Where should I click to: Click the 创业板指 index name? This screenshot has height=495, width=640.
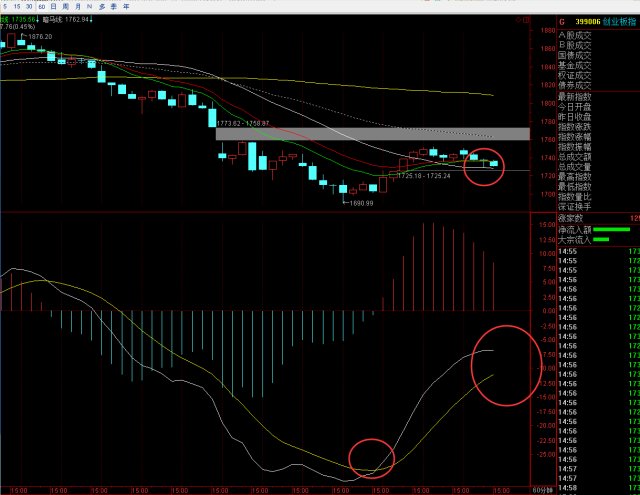click(619, 19)
